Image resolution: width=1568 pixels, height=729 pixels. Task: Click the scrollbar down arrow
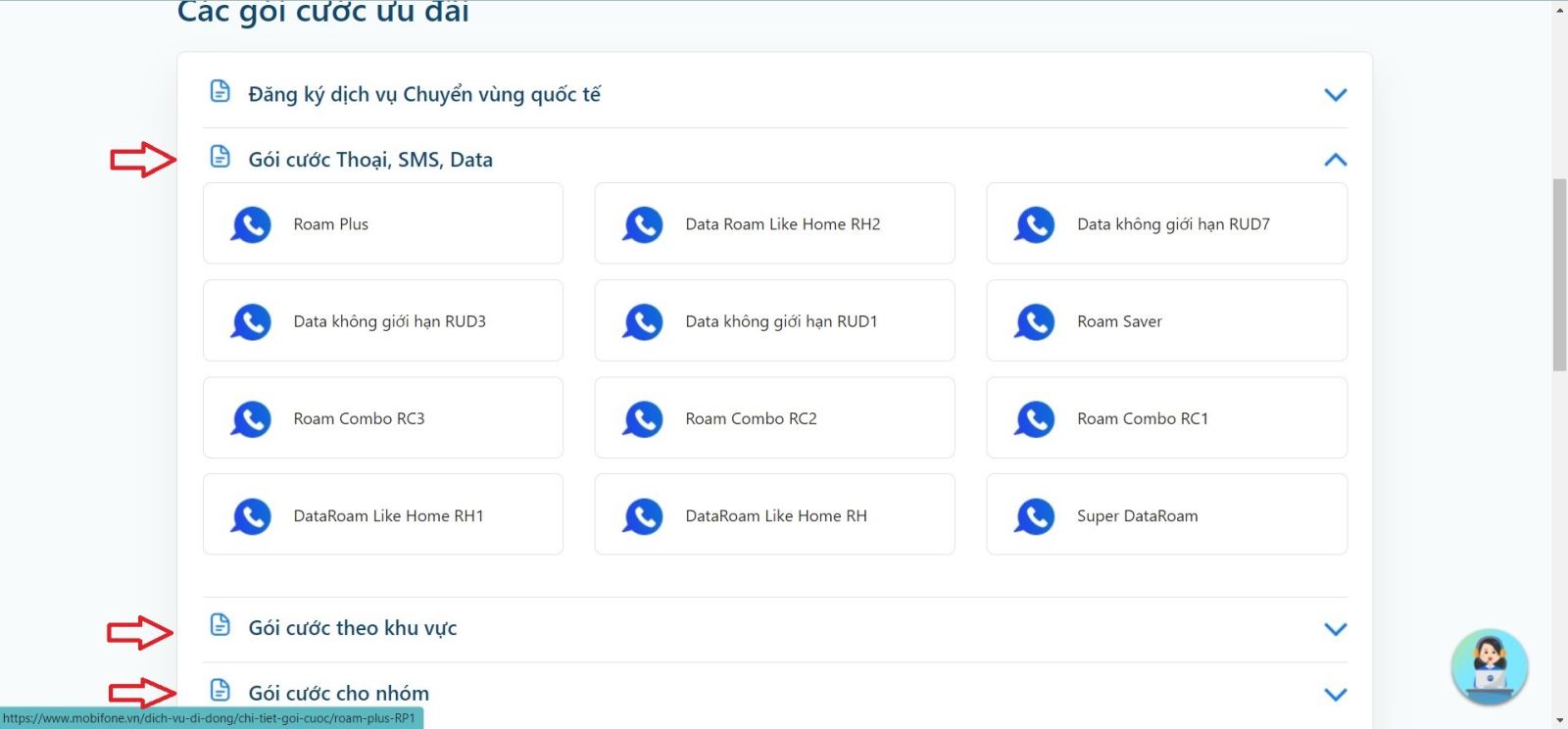click(x=1559, y=720)
